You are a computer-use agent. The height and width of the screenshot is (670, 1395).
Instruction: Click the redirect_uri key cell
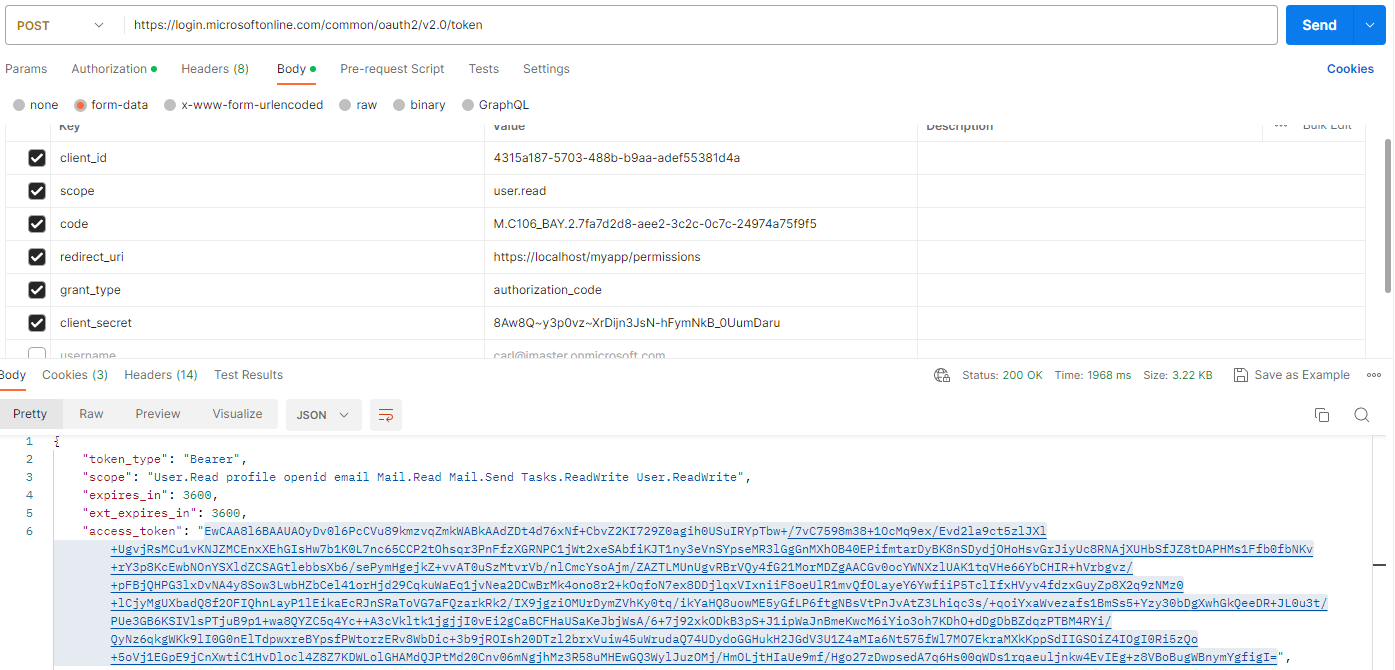(x=268, y=257)
